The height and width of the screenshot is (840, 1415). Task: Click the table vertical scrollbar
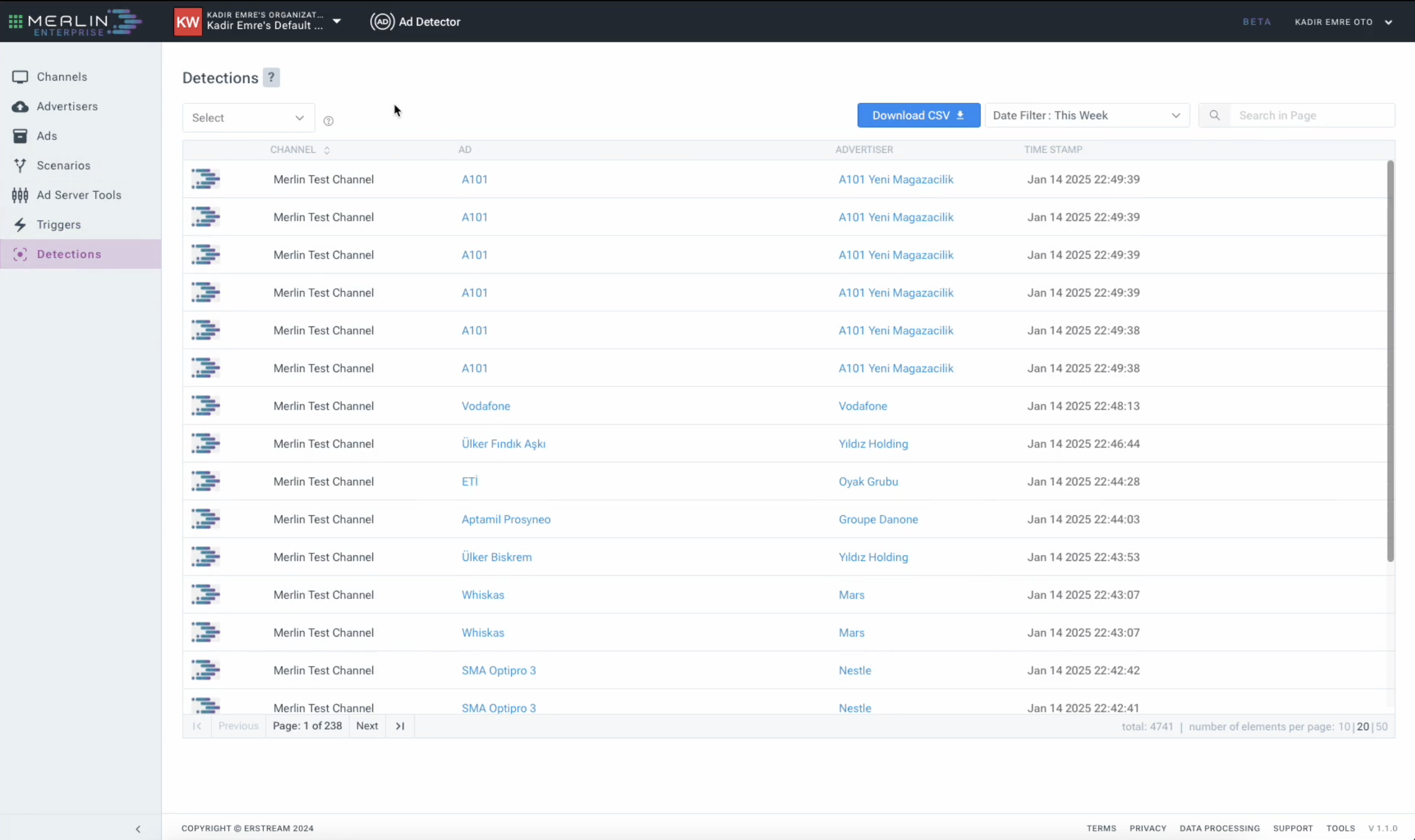[x=1390, y=361]
